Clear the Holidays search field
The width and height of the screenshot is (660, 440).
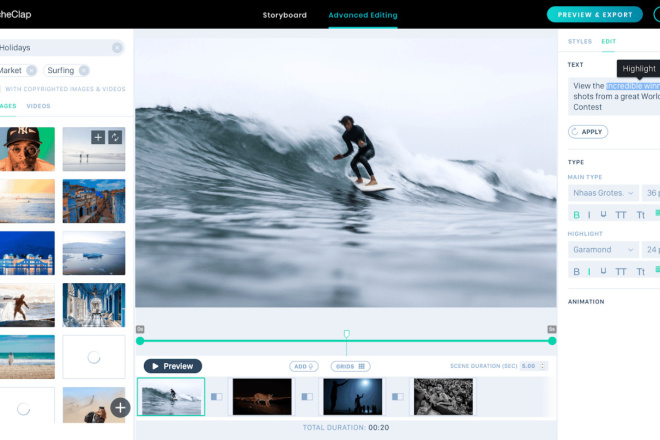coord(117,48)
